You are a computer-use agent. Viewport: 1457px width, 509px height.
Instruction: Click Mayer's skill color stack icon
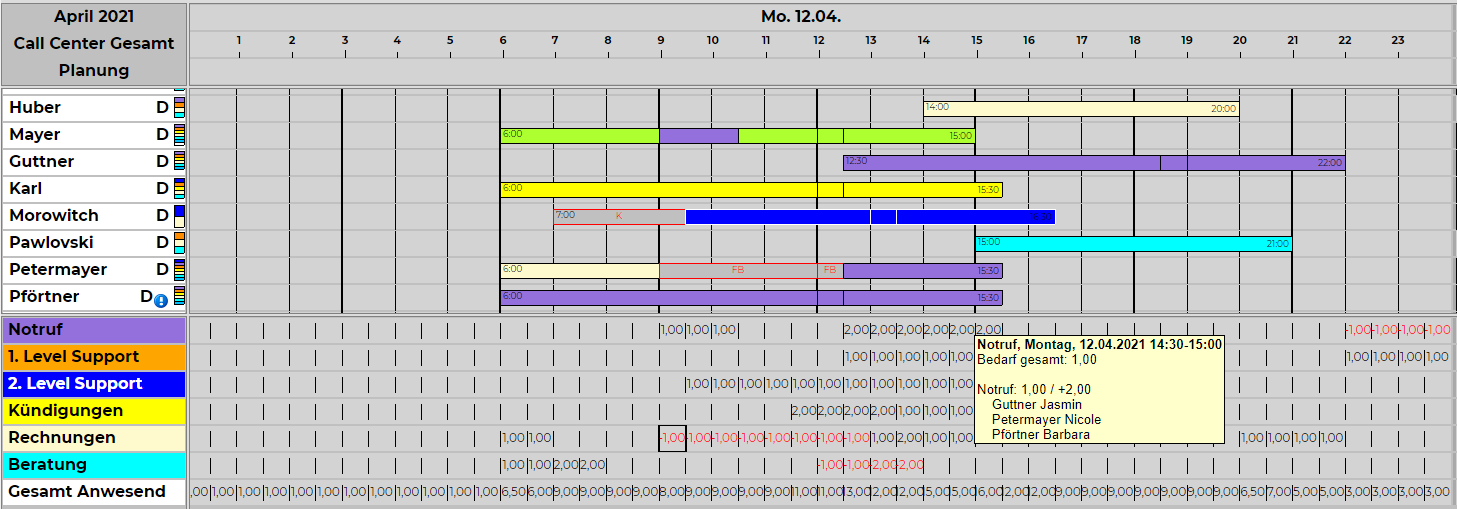tap(179, 135)
